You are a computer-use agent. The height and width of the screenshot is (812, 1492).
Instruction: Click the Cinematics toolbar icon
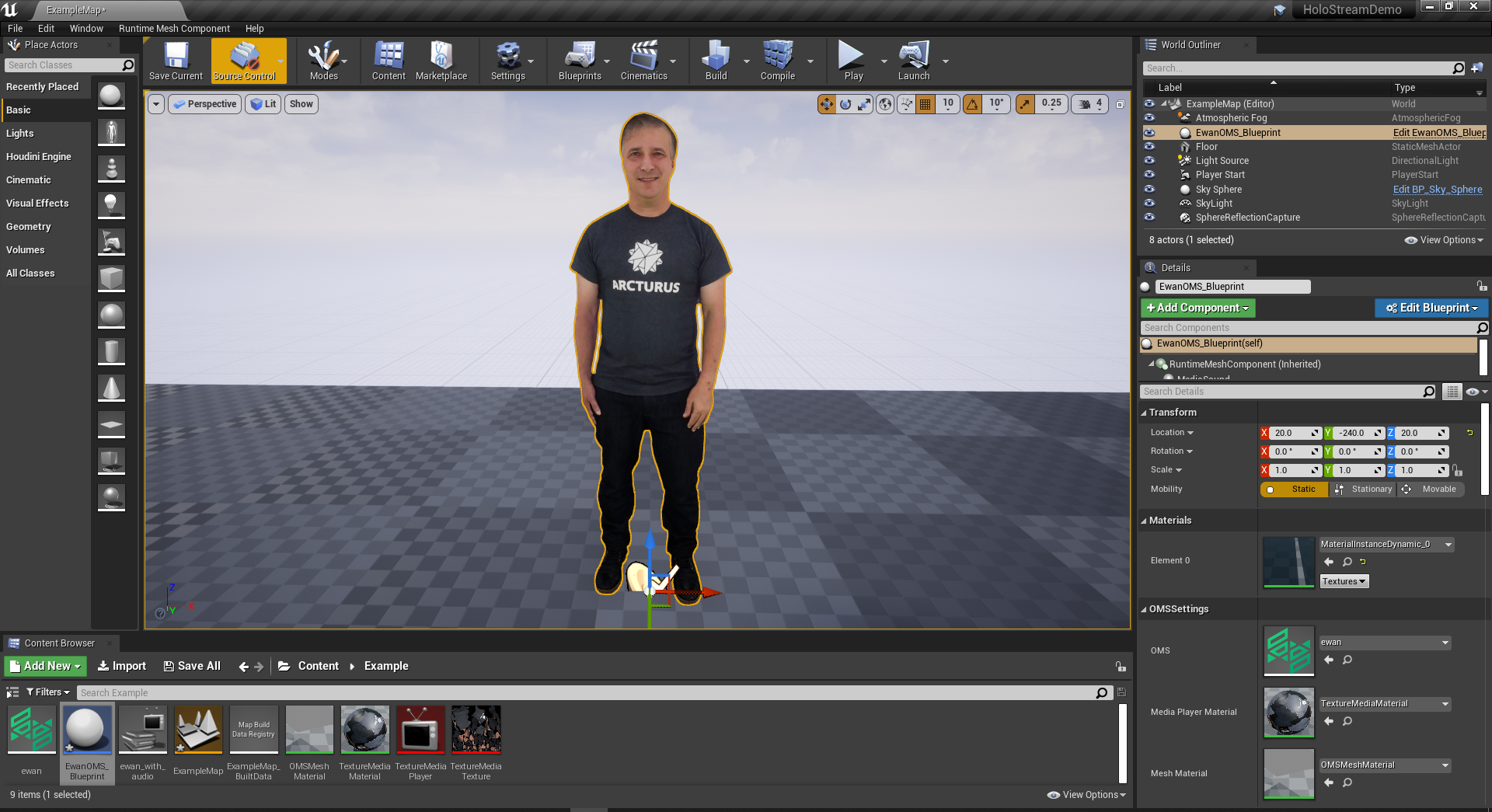(x=644, y=61)
